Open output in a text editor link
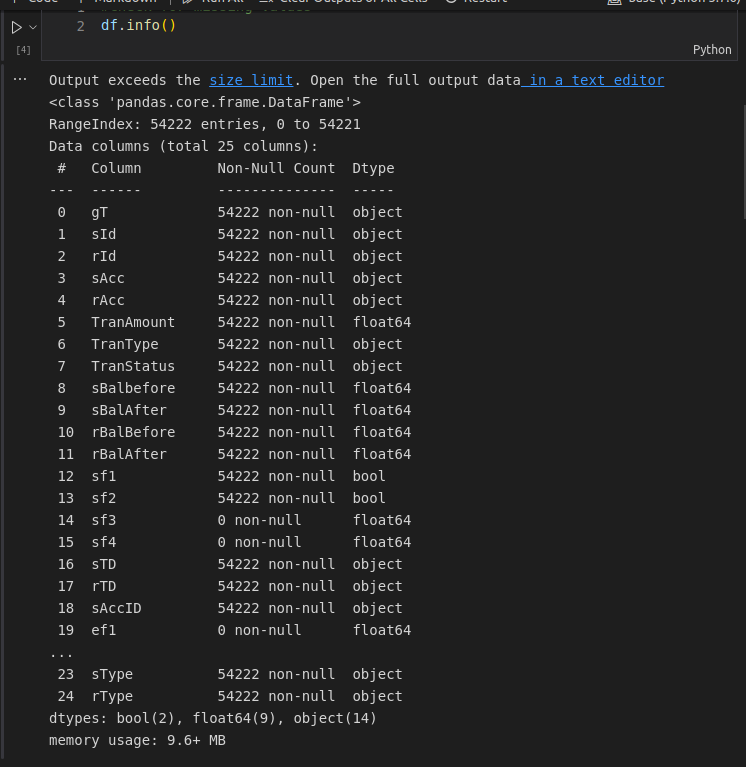746x767 pixels. [596, 80]
